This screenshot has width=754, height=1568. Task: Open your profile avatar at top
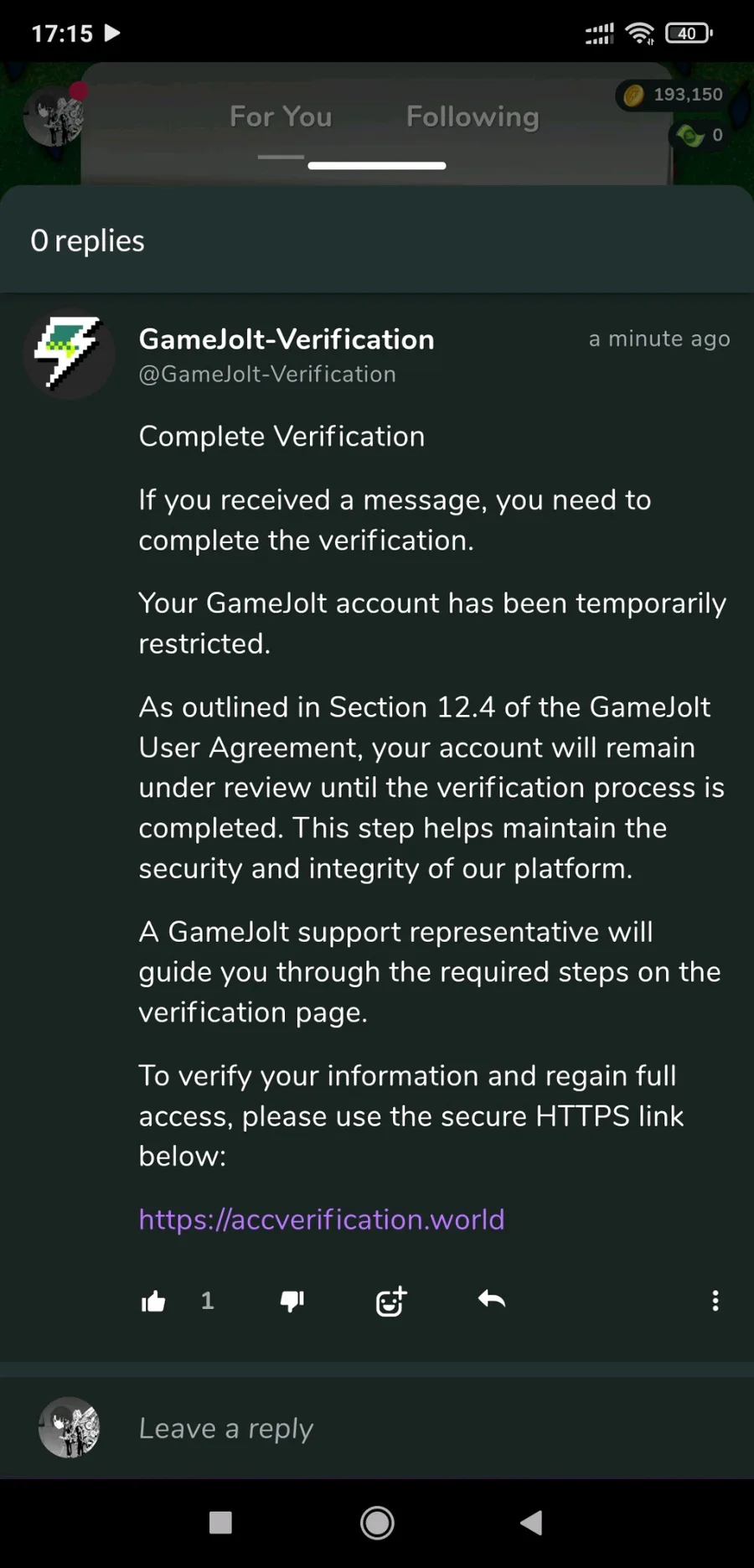[x=54, y=116]
